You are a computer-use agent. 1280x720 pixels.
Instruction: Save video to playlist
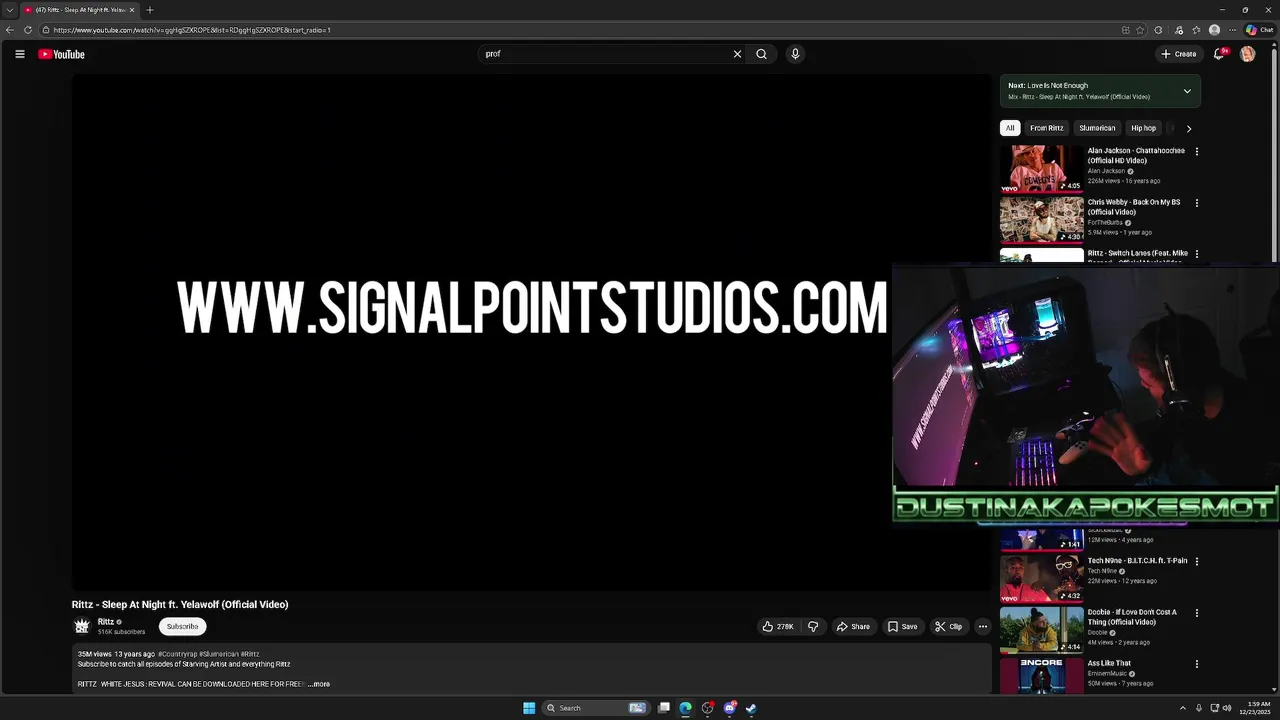click(x=902, y=626)
